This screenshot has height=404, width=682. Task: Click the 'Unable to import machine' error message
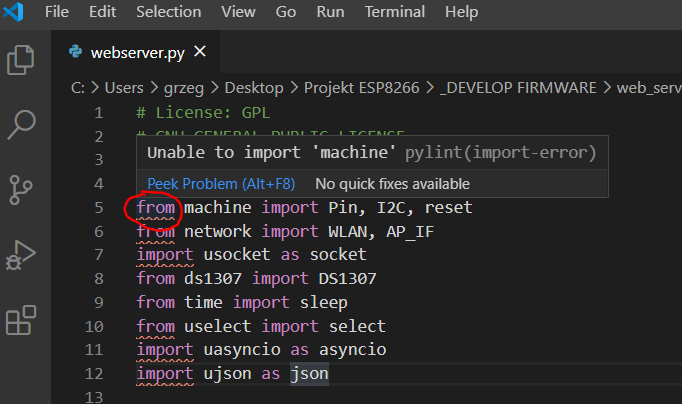[271, 153]
